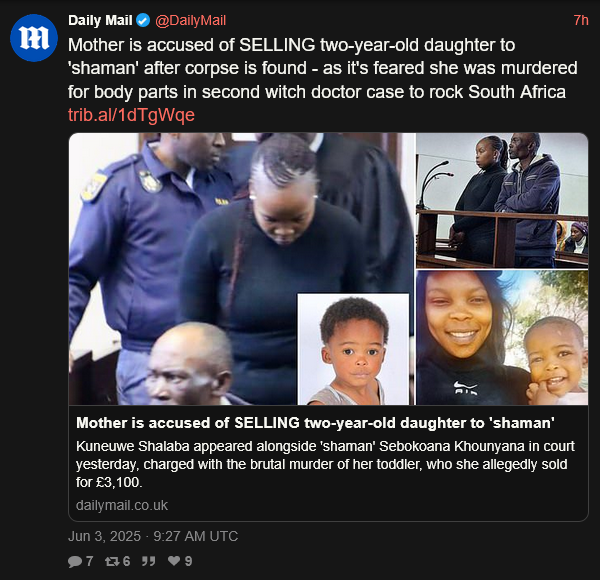Click the 7h timestamp link
The image size is (600, 580).
tap(581, 20)
